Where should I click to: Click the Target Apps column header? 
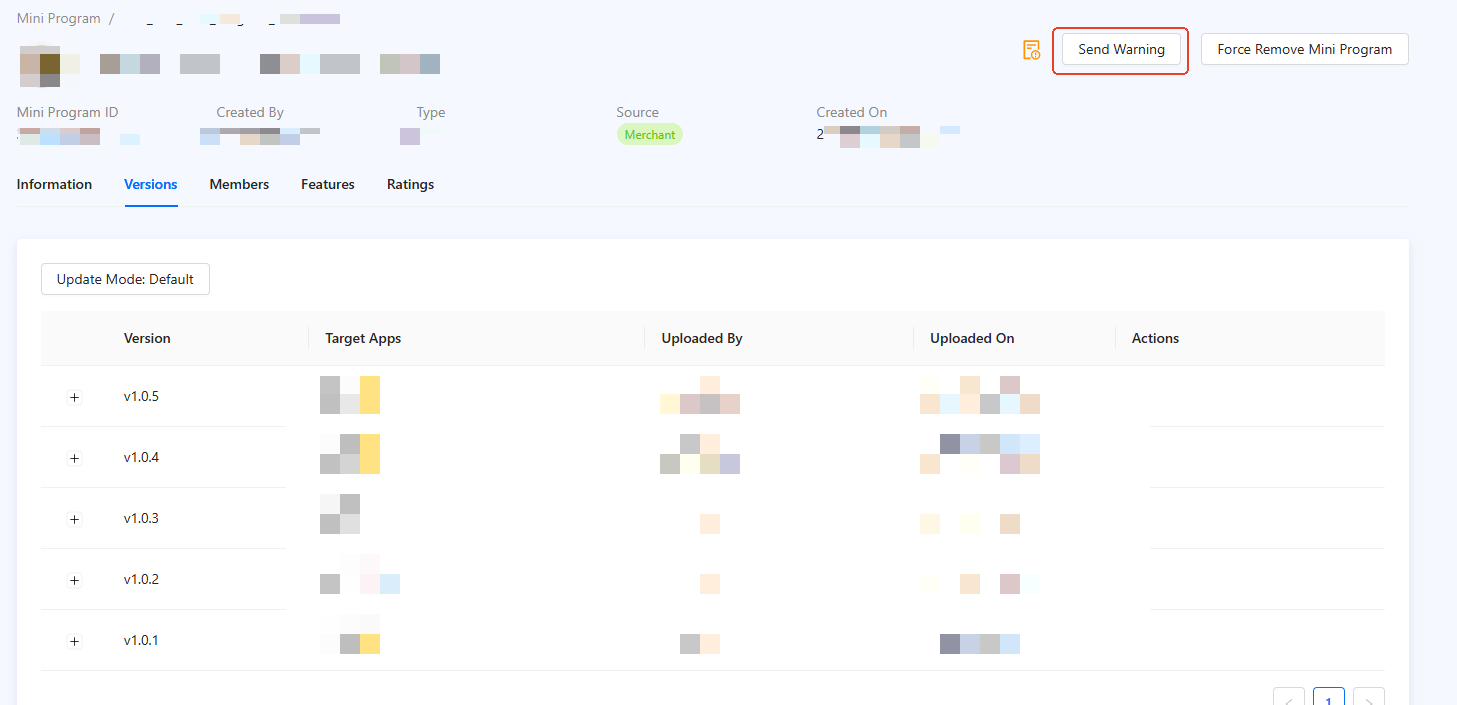coord(363,338)
